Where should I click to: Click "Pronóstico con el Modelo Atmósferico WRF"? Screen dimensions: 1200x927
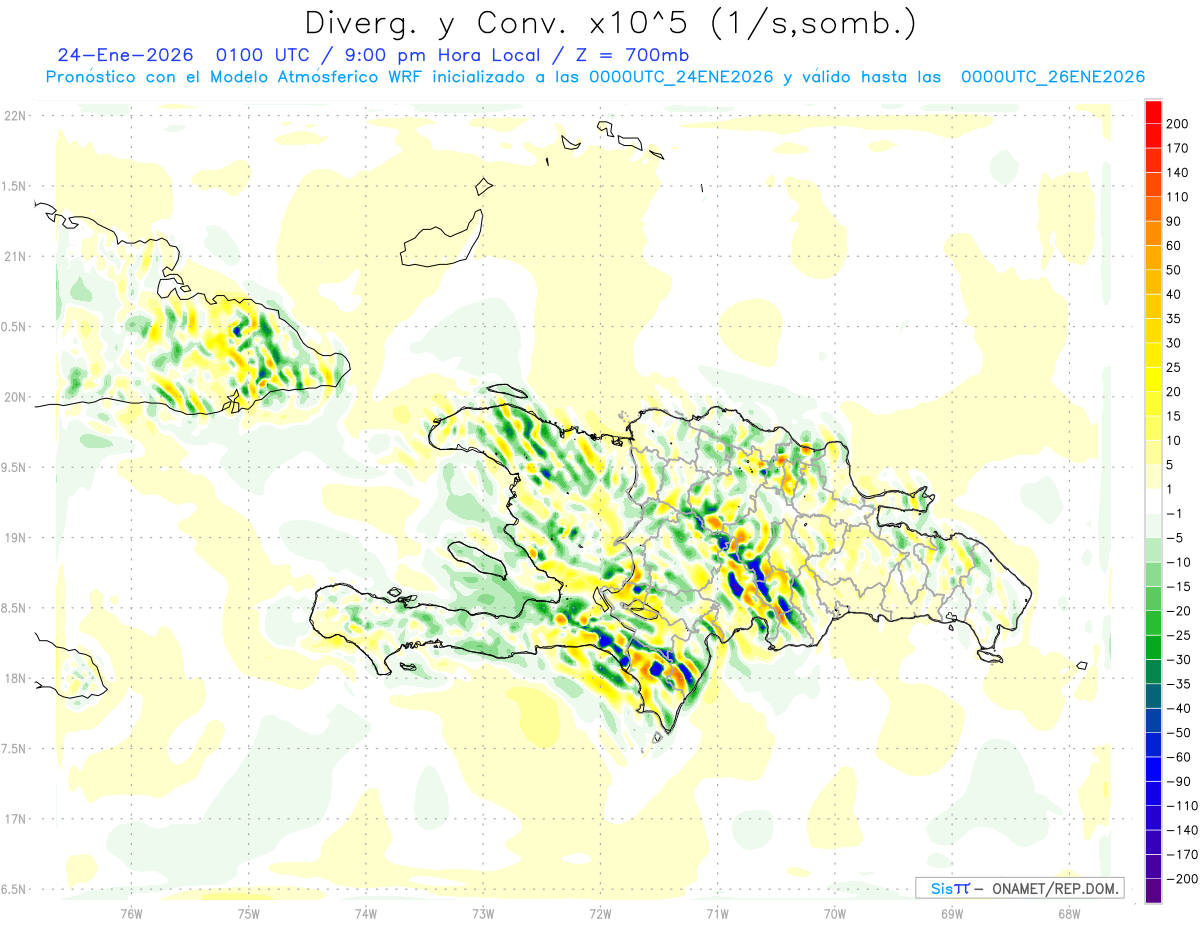236,77
